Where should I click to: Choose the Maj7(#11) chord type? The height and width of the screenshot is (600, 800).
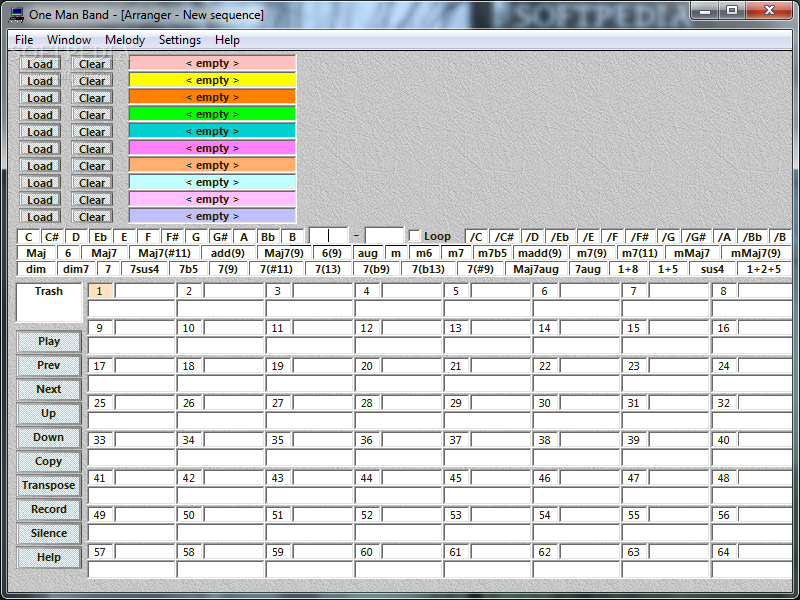tap(164, 253)
